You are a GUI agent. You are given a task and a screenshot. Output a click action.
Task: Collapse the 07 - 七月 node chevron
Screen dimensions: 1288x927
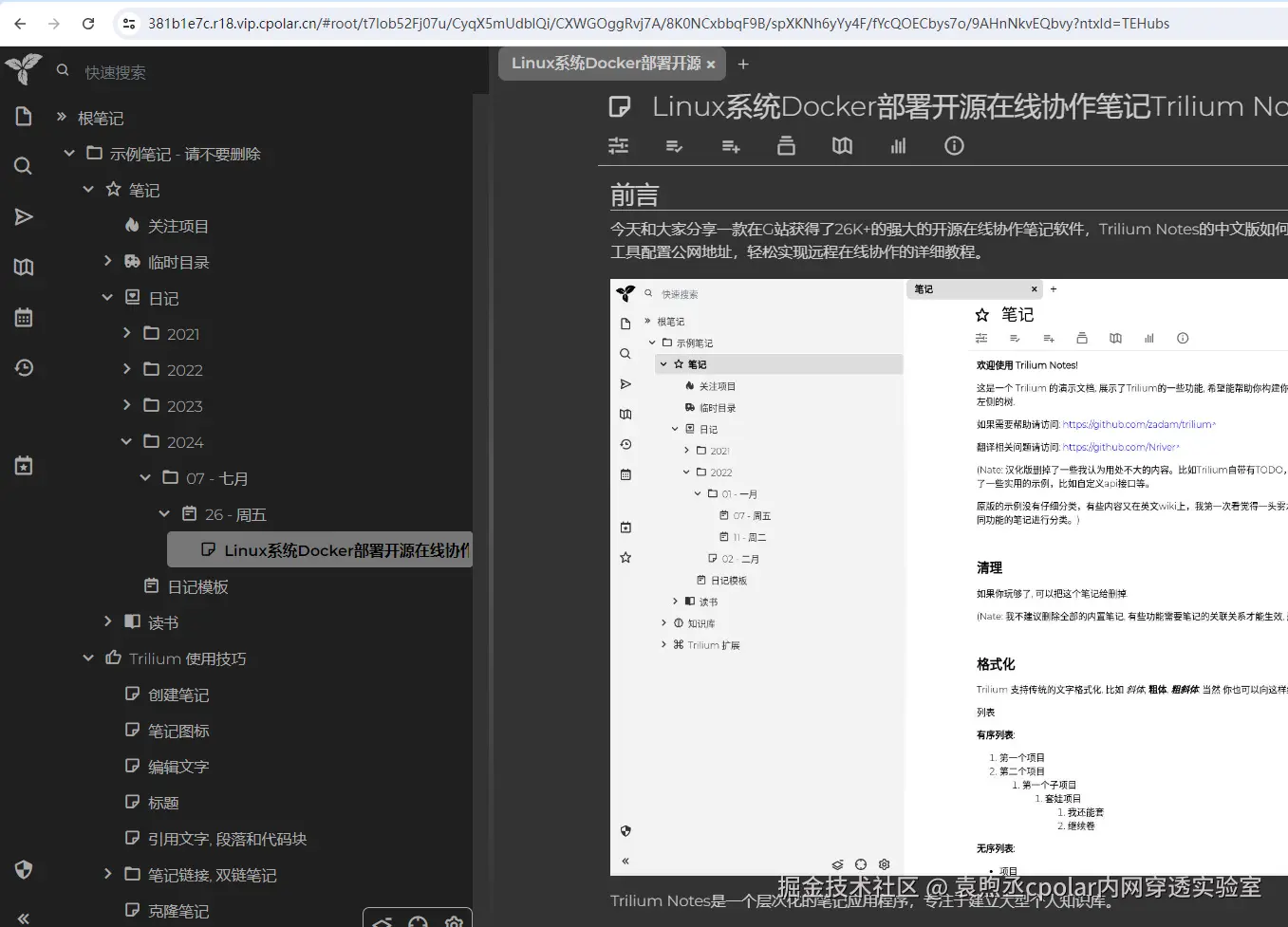pos(145,477)
